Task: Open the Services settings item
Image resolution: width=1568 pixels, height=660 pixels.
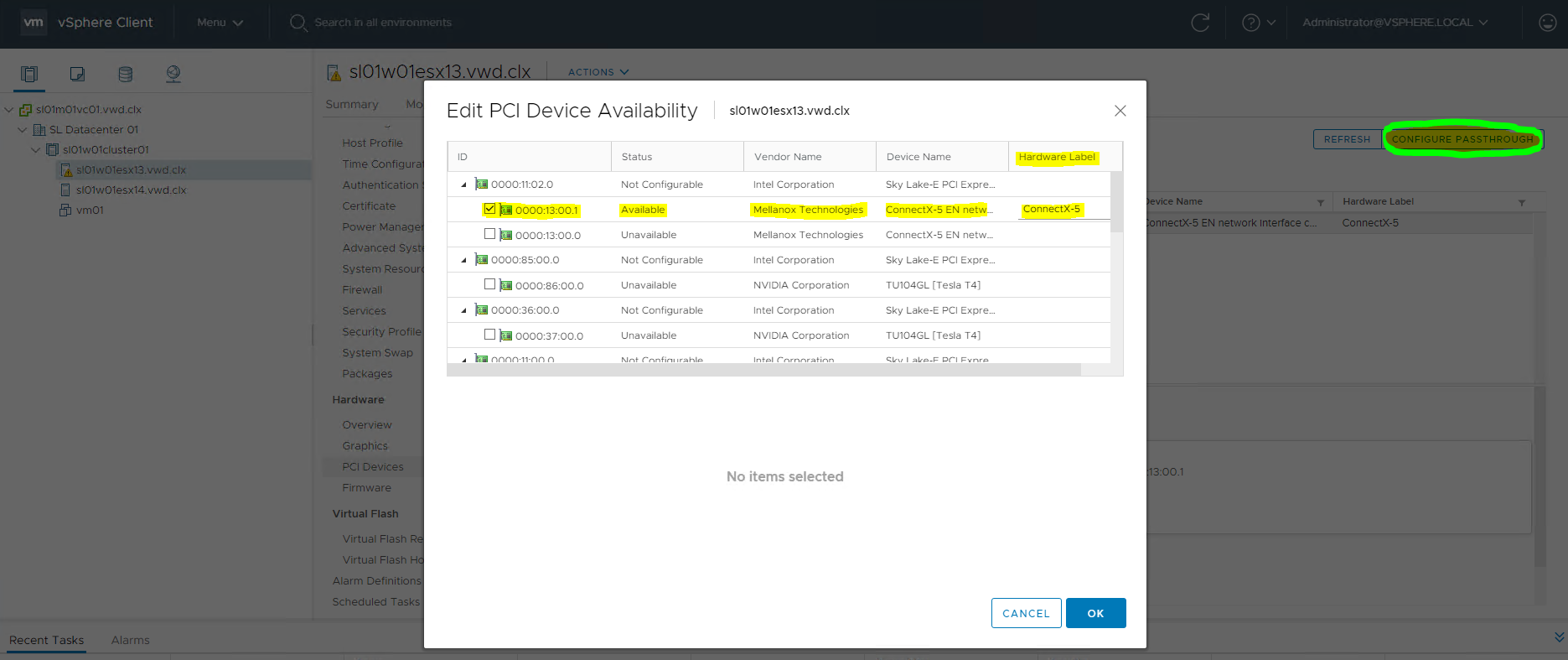Action: [364, 311]
